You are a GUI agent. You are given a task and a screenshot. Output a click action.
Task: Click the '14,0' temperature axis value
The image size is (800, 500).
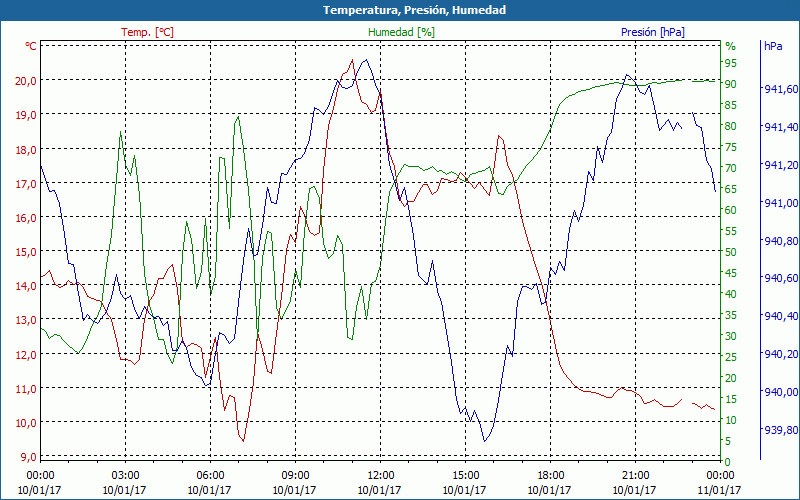point(27,286)
